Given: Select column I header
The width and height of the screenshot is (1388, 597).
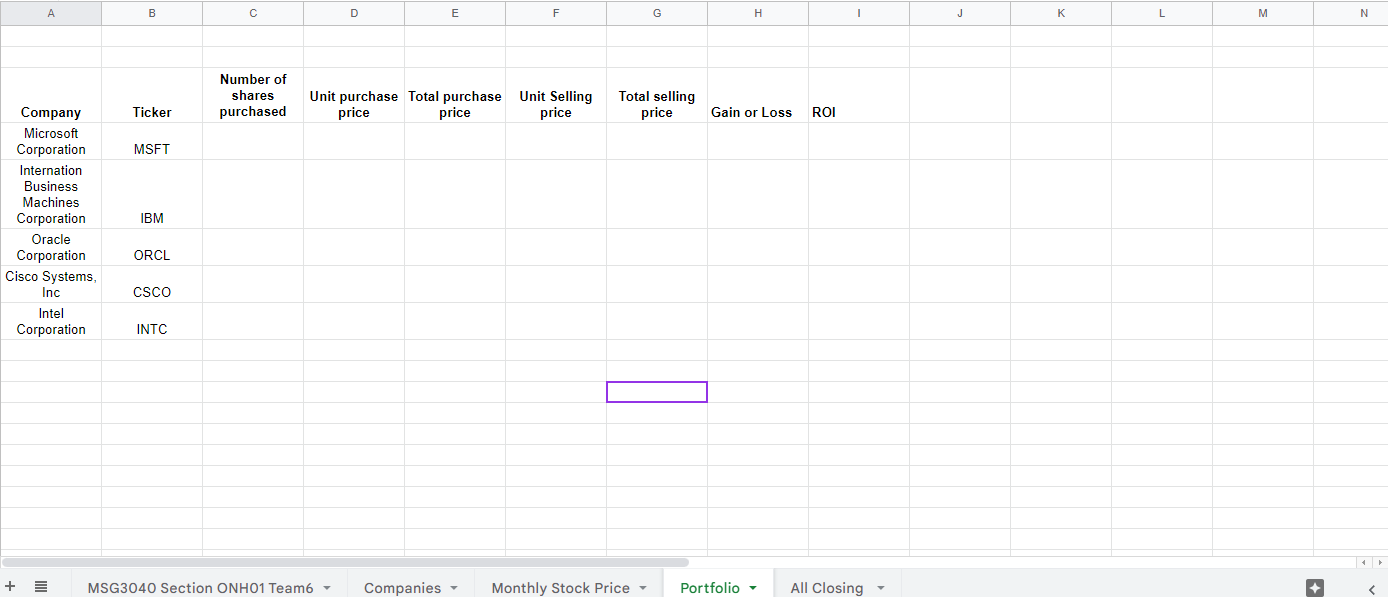Looking at the screenshot, I should pos(859,13).
